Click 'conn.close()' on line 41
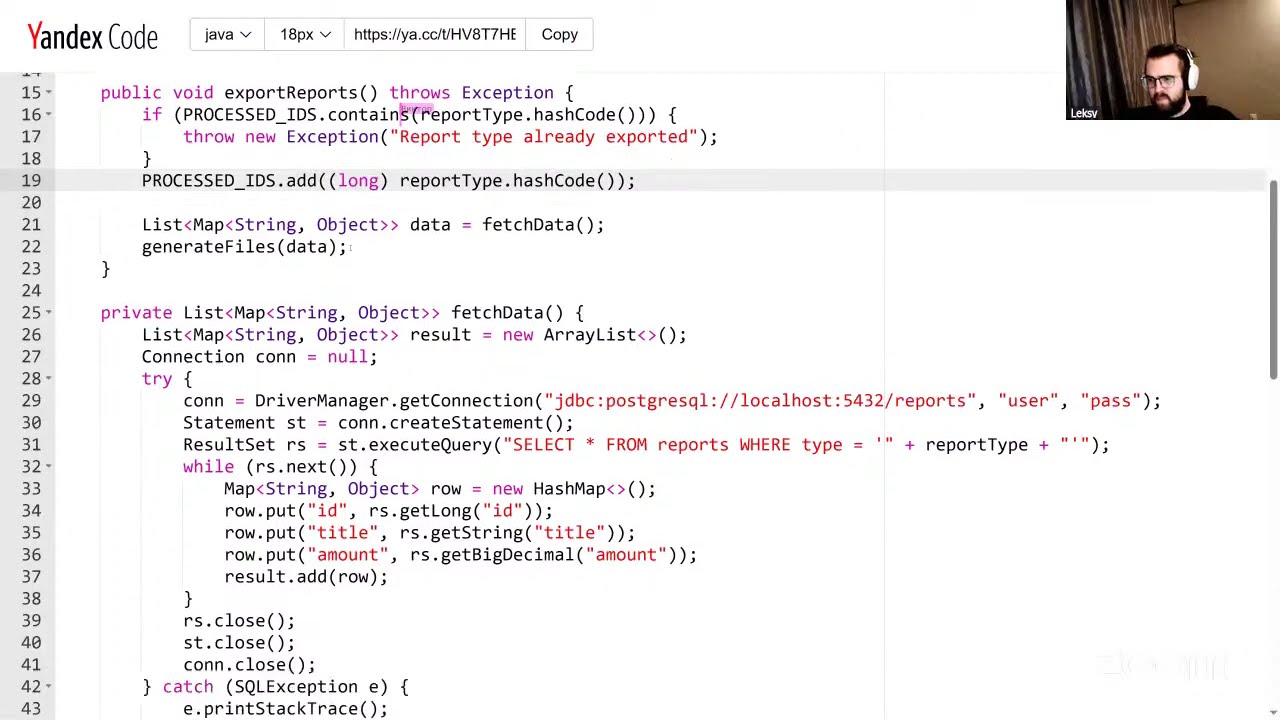1280x720 pixels. pos(244,665)
